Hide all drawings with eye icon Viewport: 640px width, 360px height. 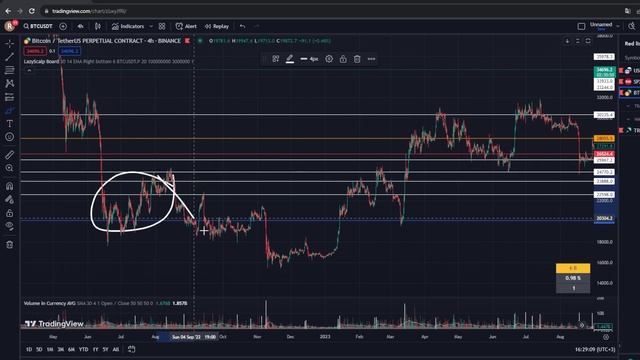(x=9, y=226)
